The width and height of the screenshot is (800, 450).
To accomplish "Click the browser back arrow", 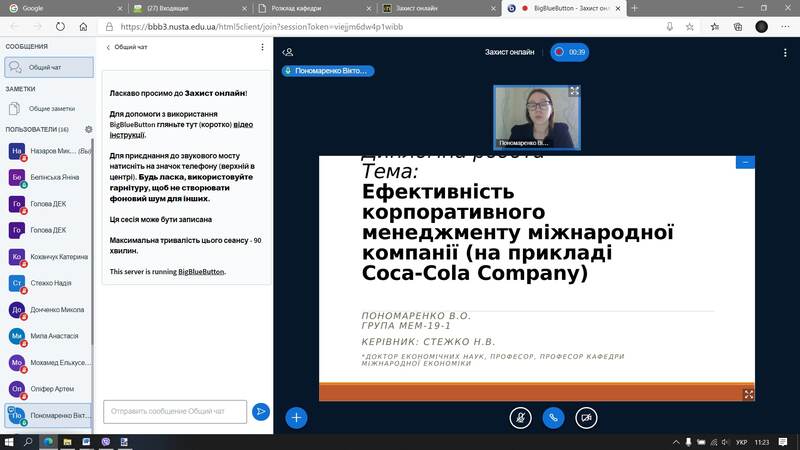I will coord(15,27).
